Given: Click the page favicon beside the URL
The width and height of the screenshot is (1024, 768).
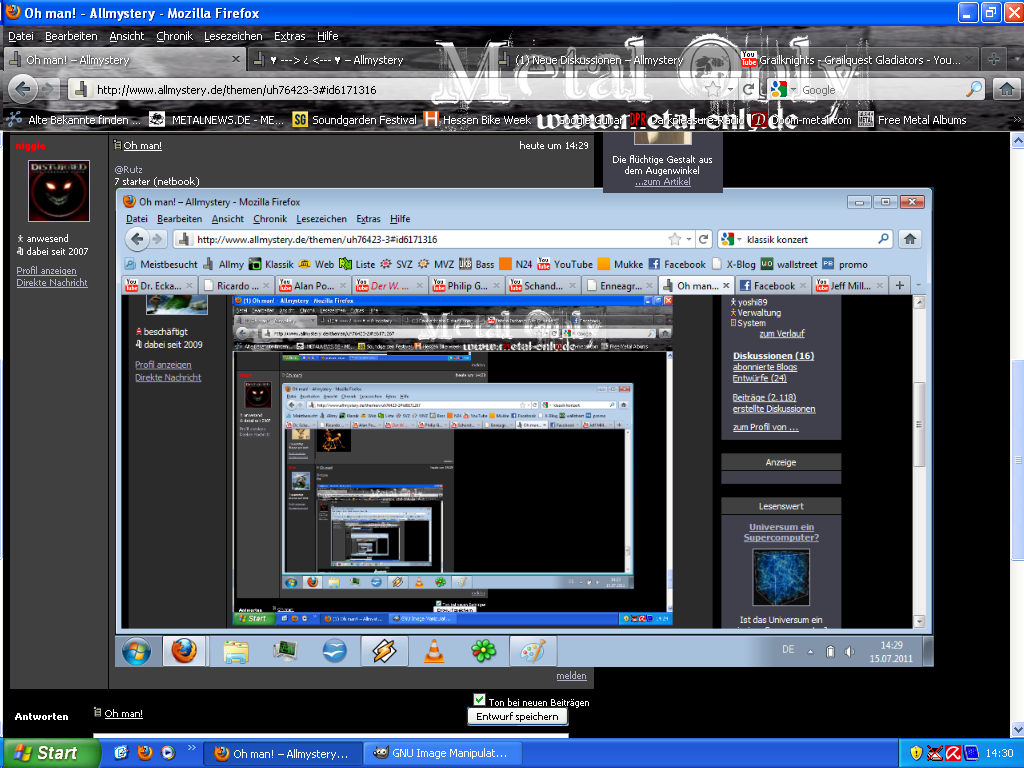Looking at the screenshot, I should (x=81, y=89).
